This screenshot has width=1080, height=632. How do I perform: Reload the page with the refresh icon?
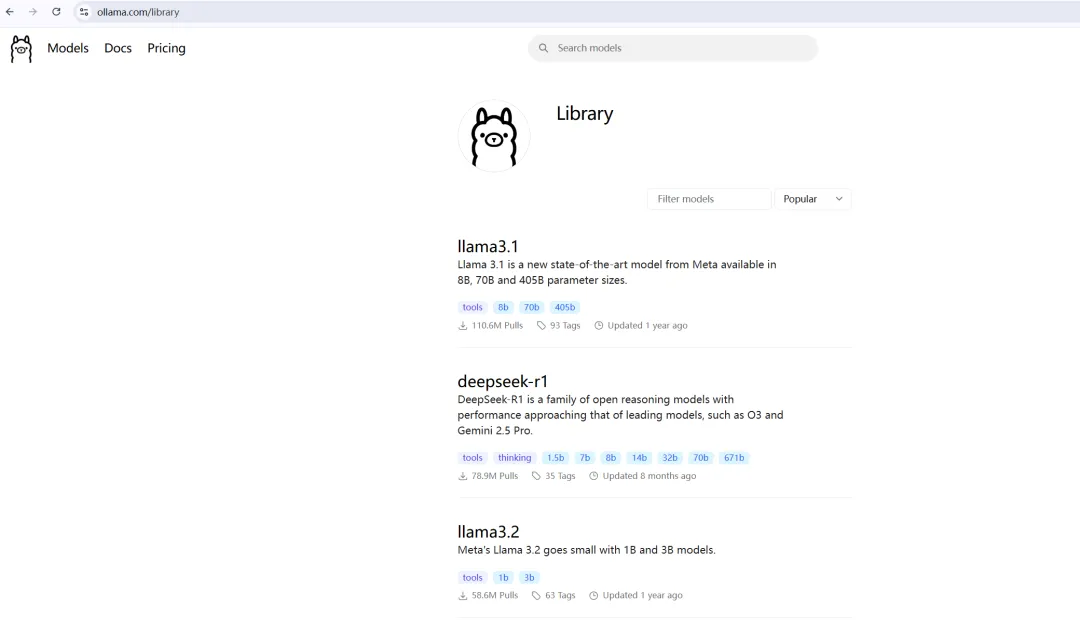click(56, 12)
